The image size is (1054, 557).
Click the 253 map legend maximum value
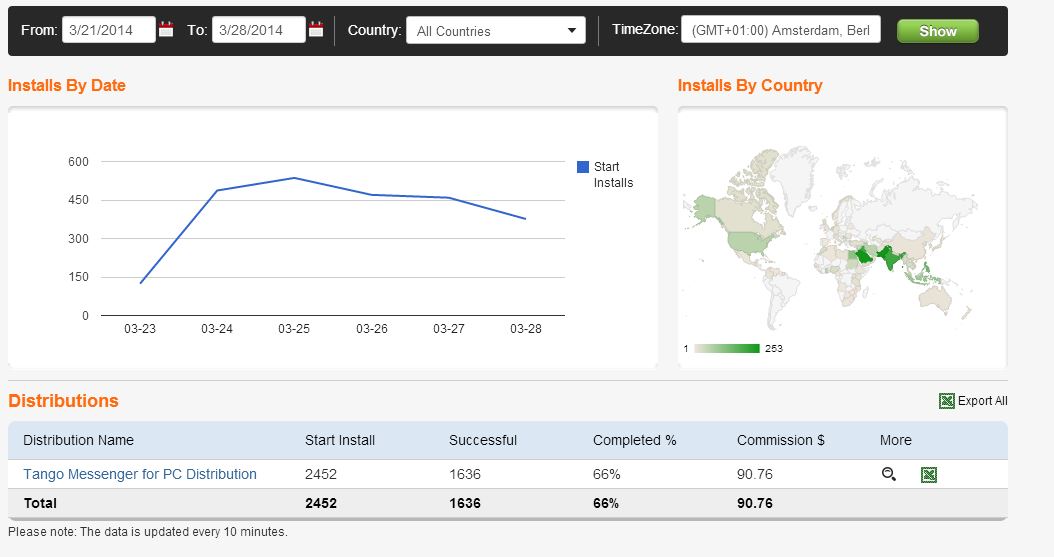click(774, 348)
